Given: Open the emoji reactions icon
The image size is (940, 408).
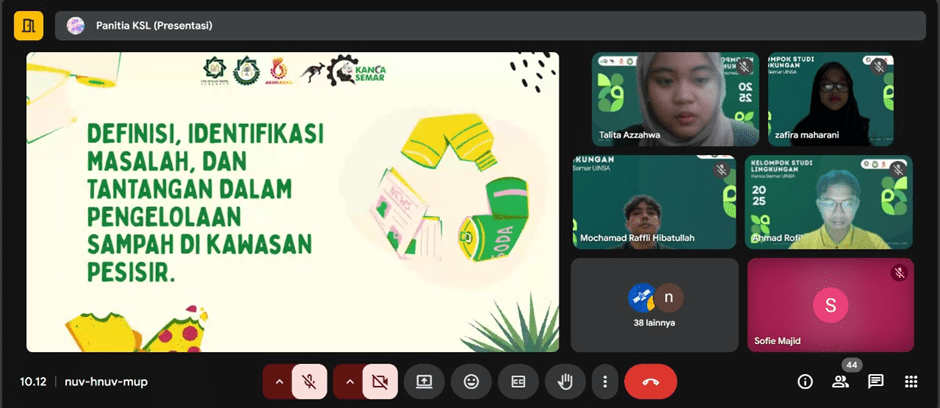Looking at the screenshot, I should click(471, 381).
